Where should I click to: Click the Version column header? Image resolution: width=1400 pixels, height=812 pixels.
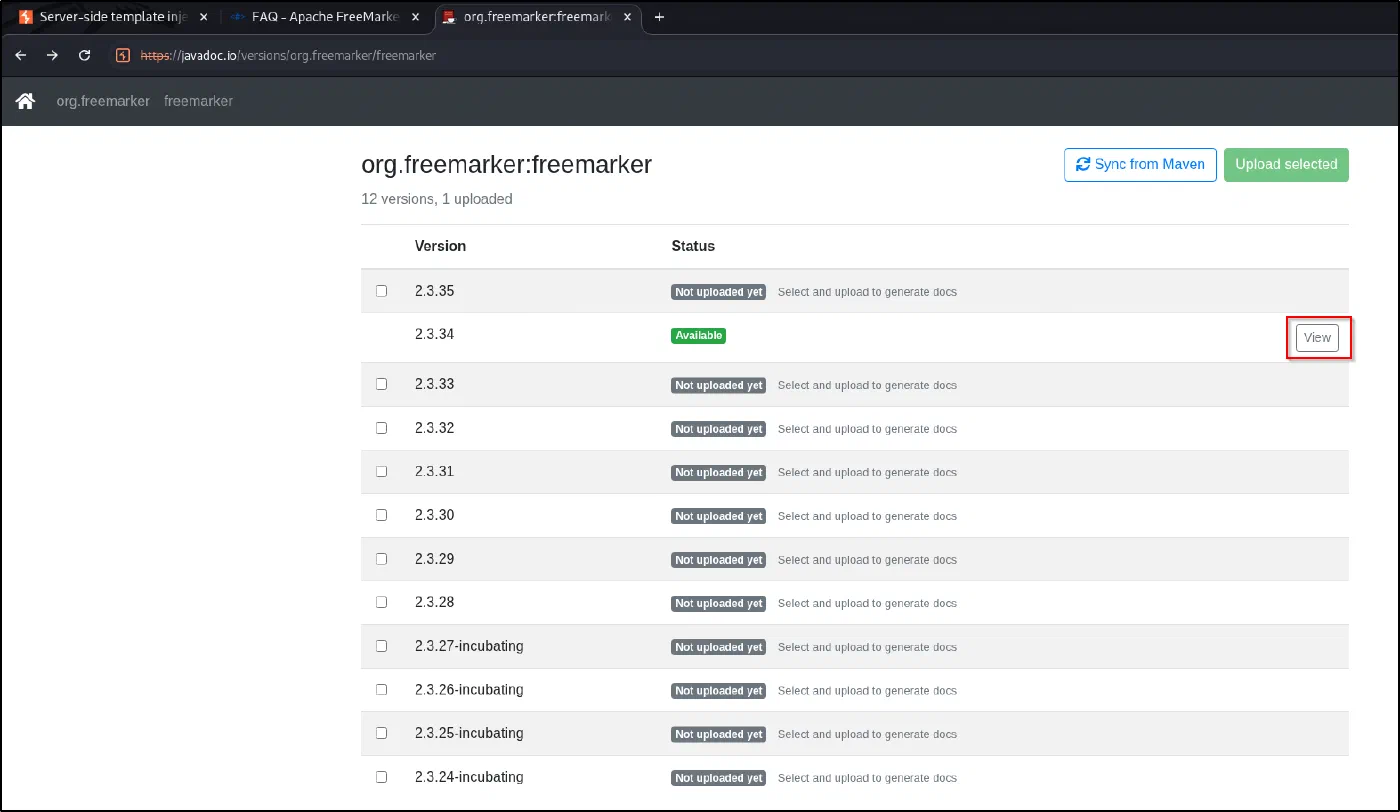tap(440, 246)
